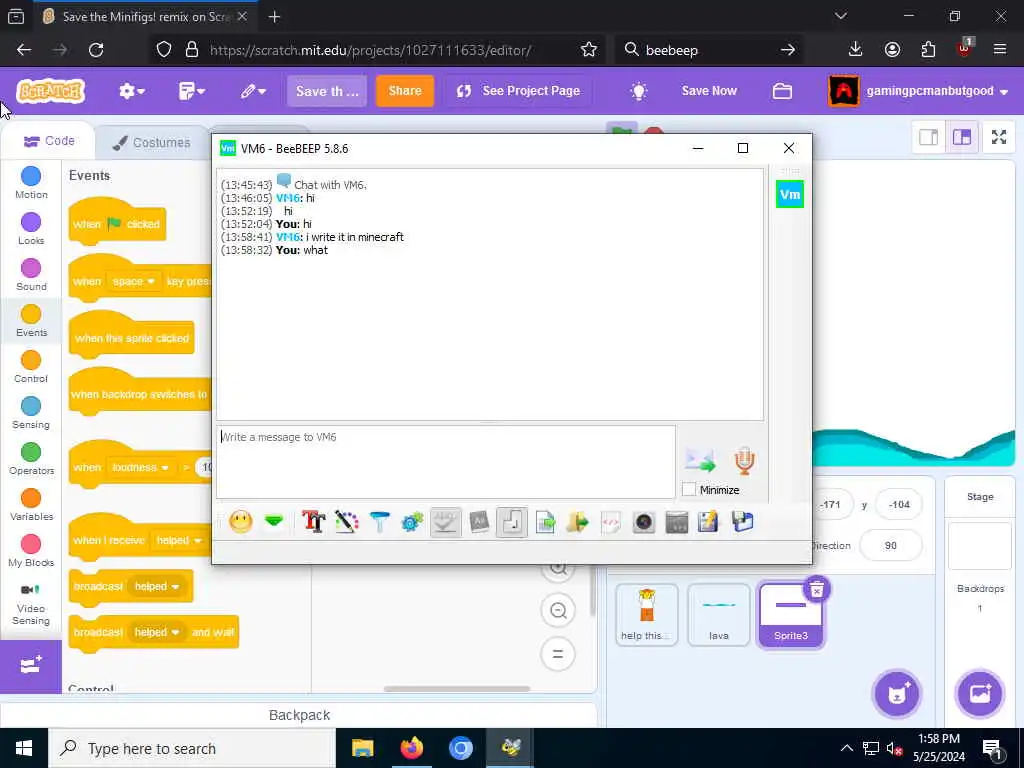Click the camera screenshot icon in BeeBEEP
Image resolution: width=1024 pixels, height=768 pixels.
tap(644, 522)
